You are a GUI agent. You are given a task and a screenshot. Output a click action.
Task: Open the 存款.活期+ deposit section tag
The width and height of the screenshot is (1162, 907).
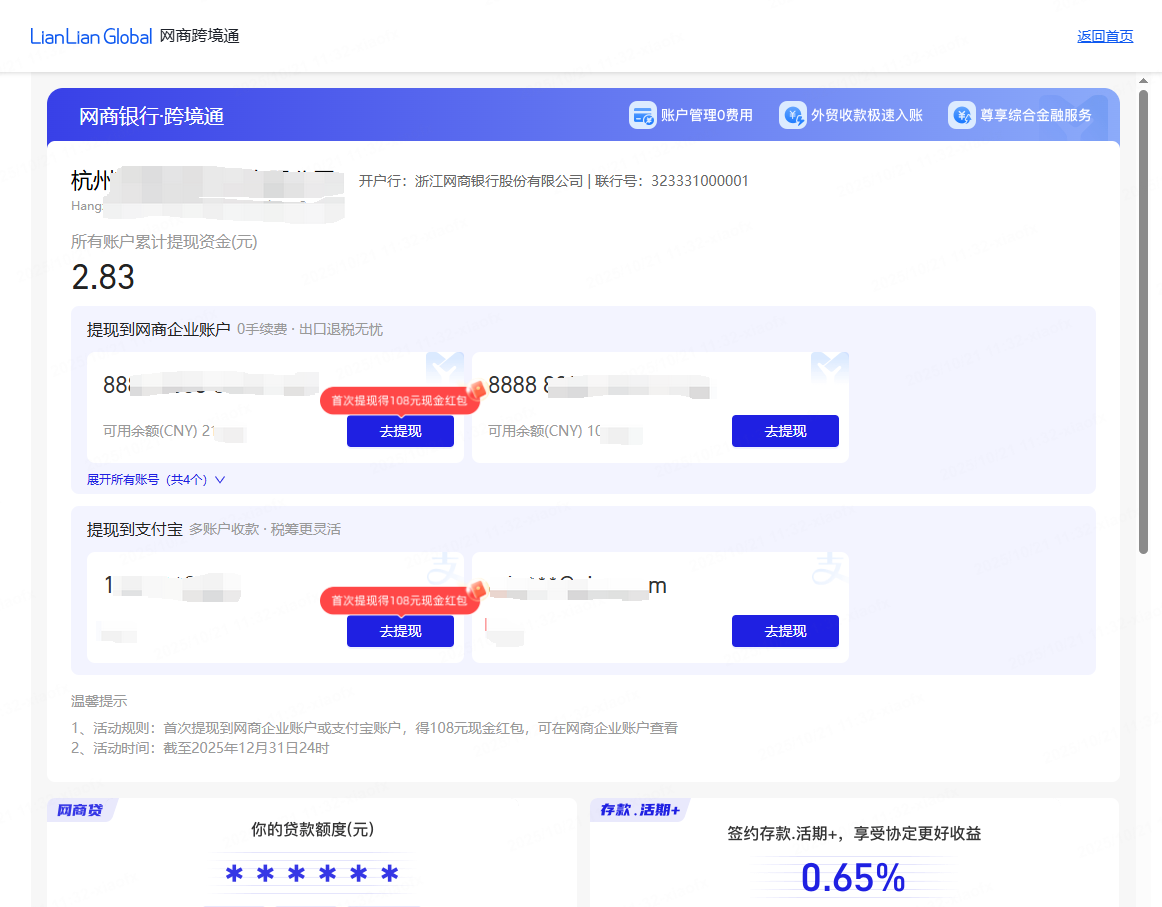639,810
